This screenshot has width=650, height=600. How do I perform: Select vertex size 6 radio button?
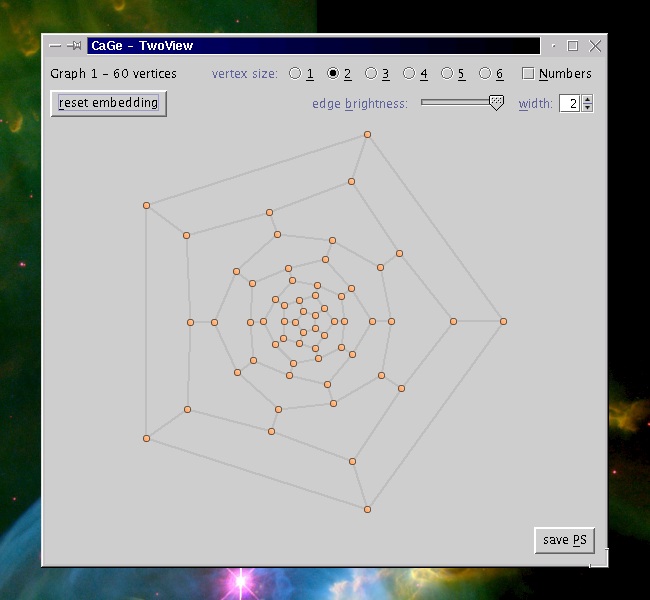485,73
